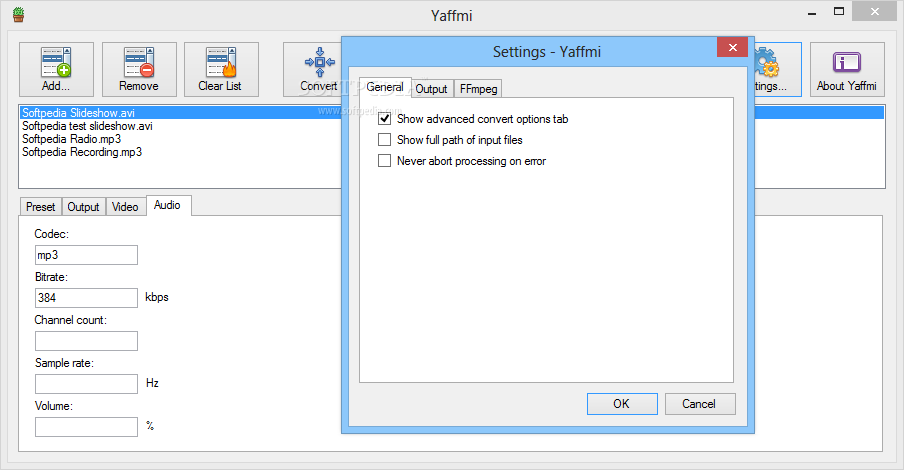904x470 pixels.
Task: Click the Channel count input field
Action: (86, 341)
